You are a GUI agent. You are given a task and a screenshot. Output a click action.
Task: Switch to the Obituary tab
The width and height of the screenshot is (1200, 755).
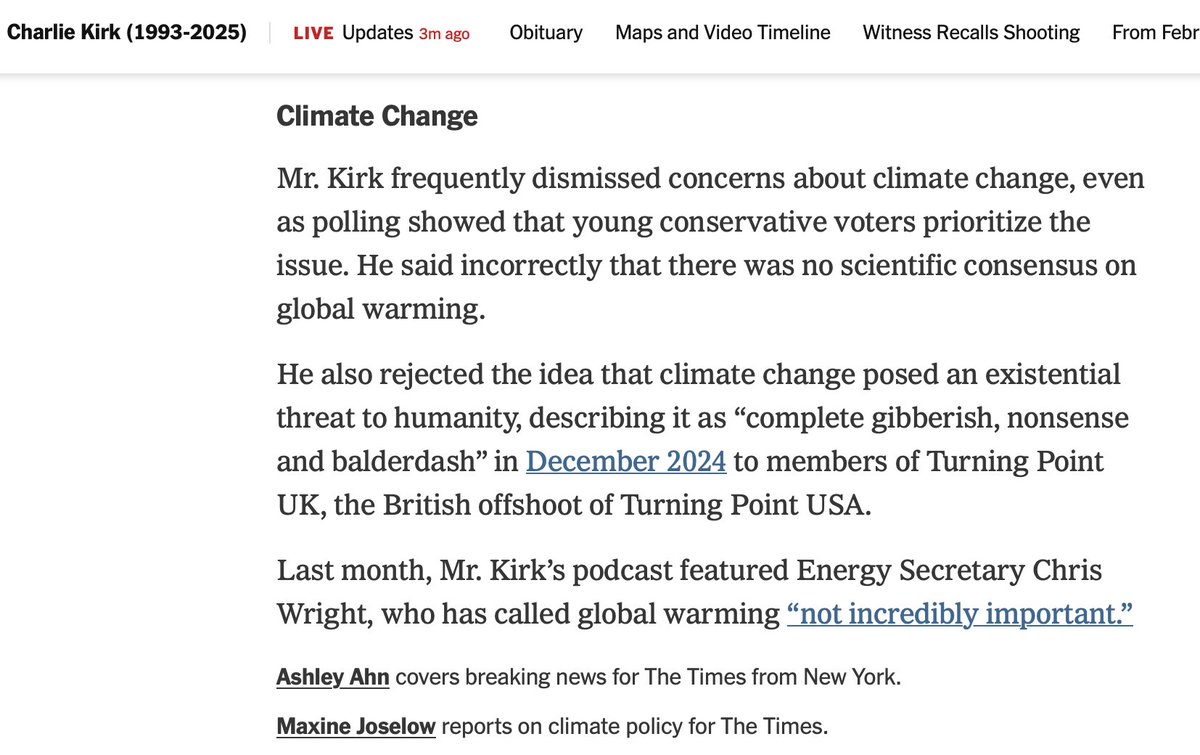546,32
